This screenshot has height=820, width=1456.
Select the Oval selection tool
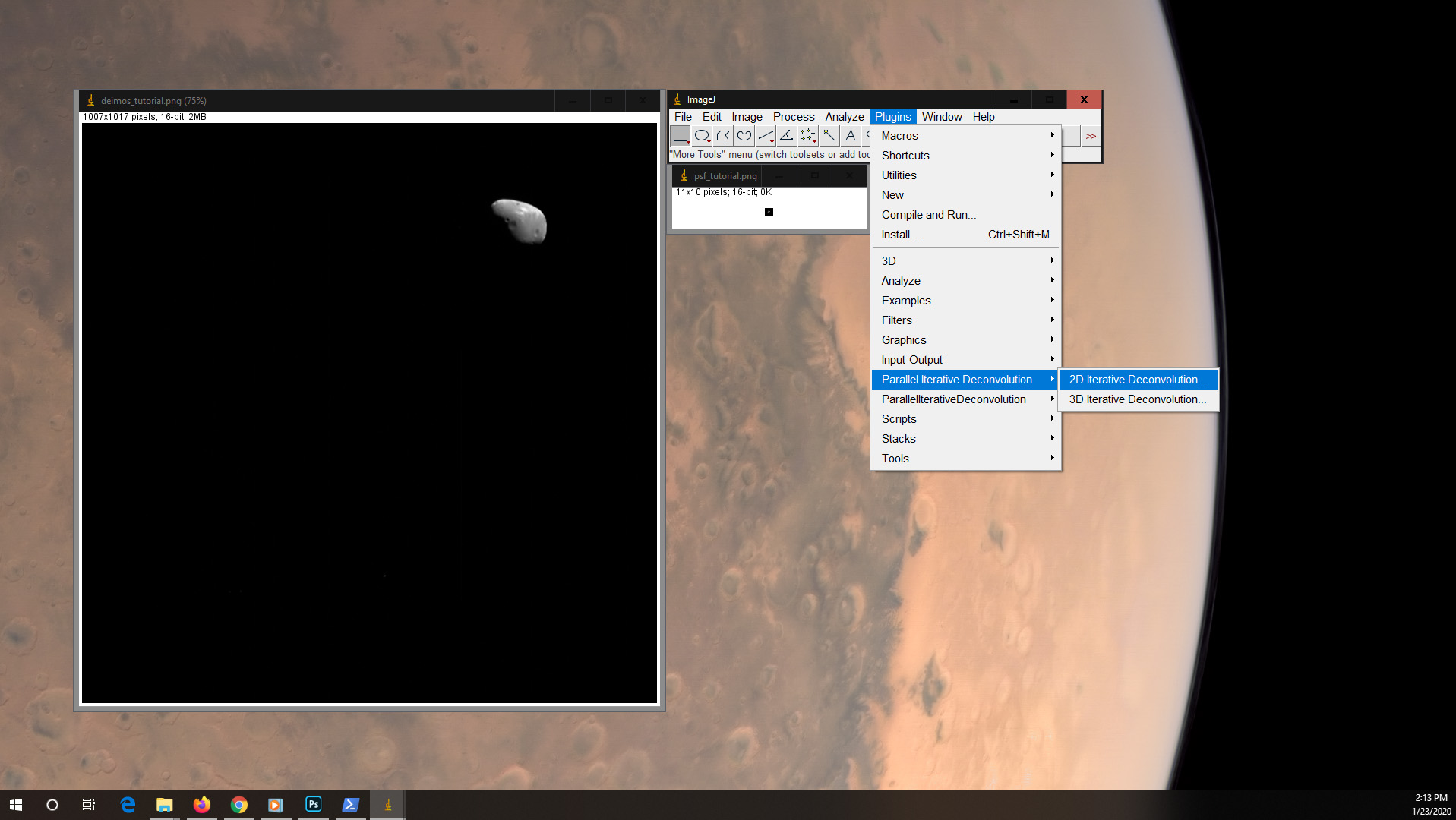click(702, 136)
